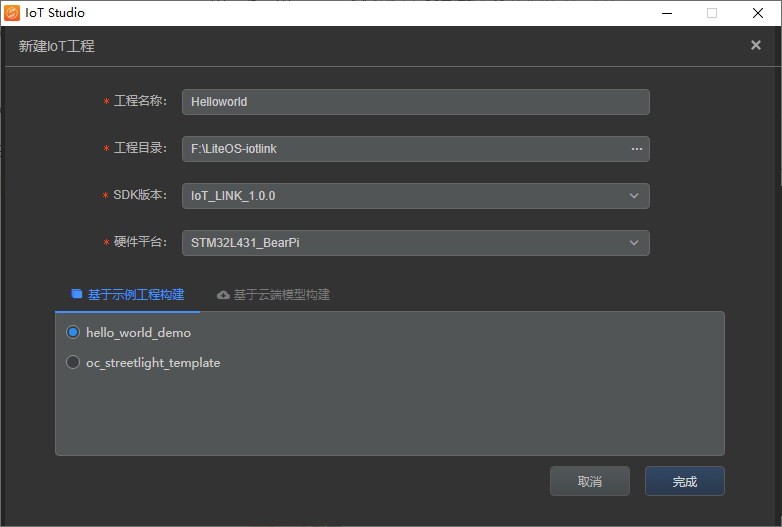Open the directory browse ellipsis button
The width and height of the screenshot is (782, 527).
[x=636, y=149]
